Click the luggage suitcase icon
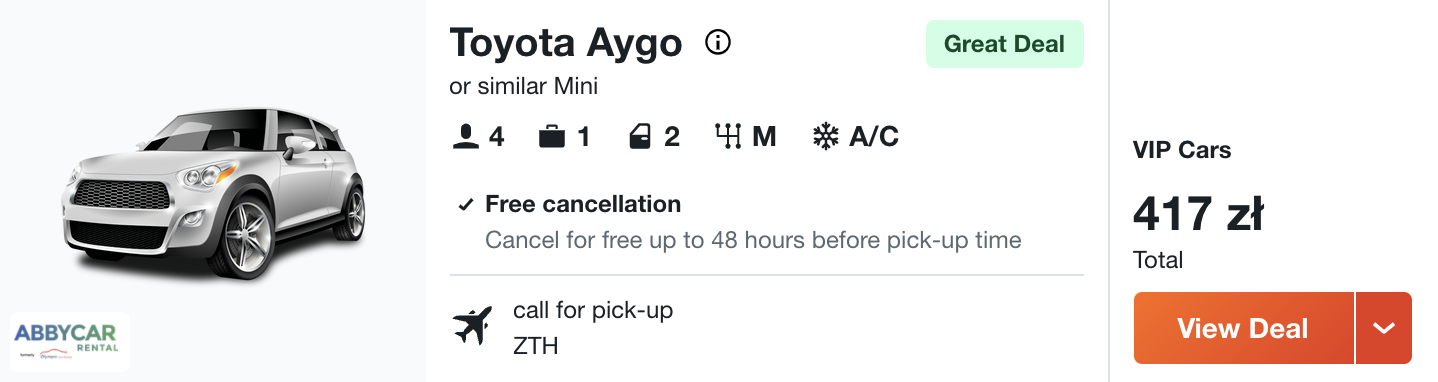This screenshot has width=1438, height=382. tap(552, 136)
